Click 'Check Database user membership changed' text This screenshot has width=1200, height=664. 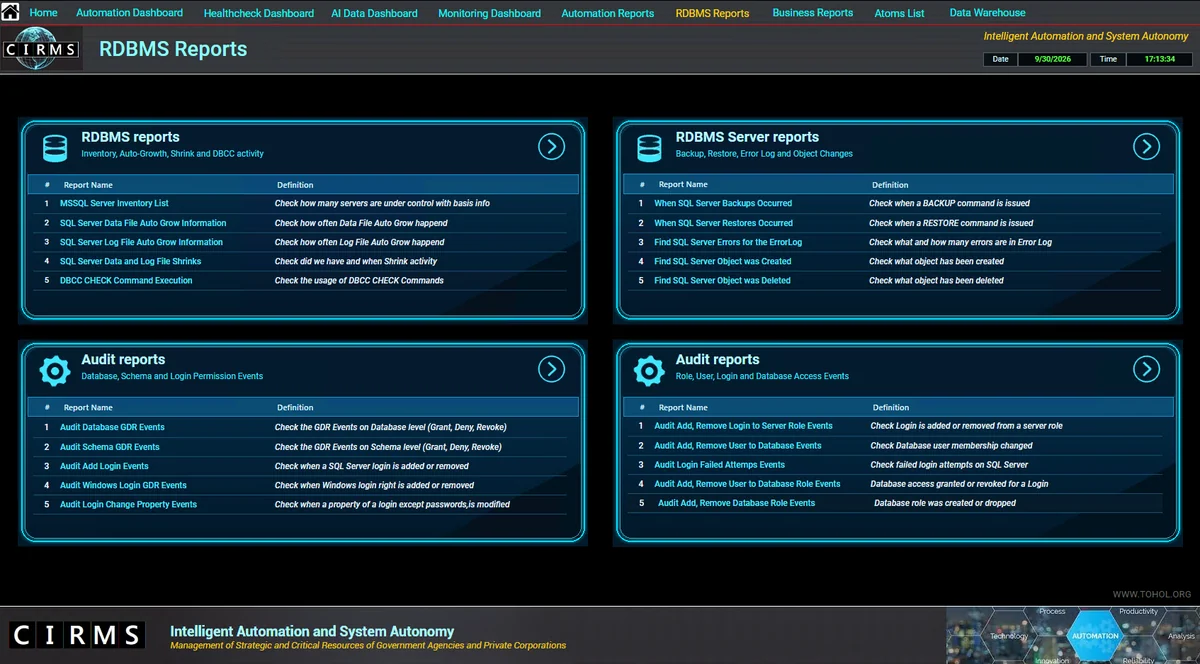coord(951,446)
